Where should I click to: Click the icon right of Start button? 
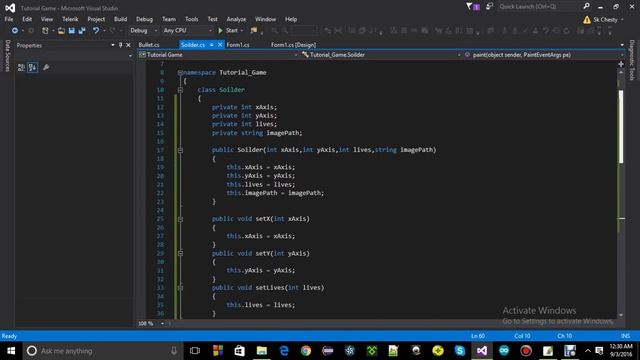point(254,31)
